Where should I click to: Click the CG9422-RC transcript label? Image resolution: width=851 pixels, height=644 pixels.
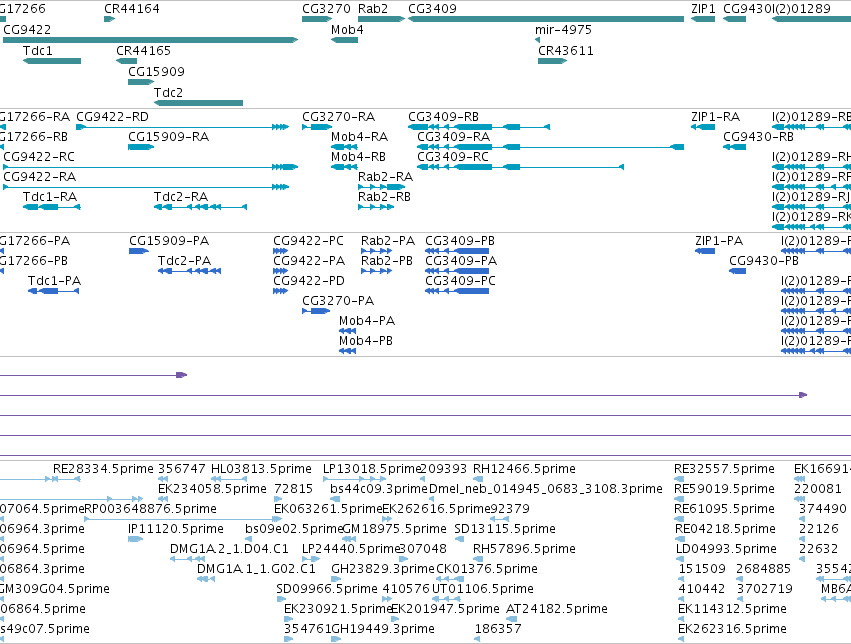[x=39, y=157]
